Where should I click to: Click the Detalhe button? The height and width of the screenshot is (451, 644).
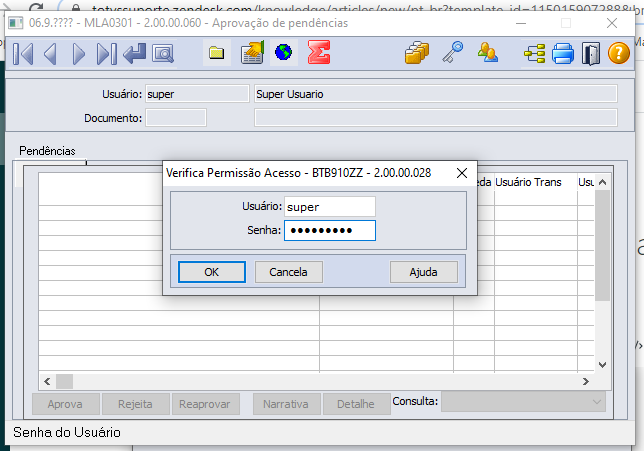[356, 404]
